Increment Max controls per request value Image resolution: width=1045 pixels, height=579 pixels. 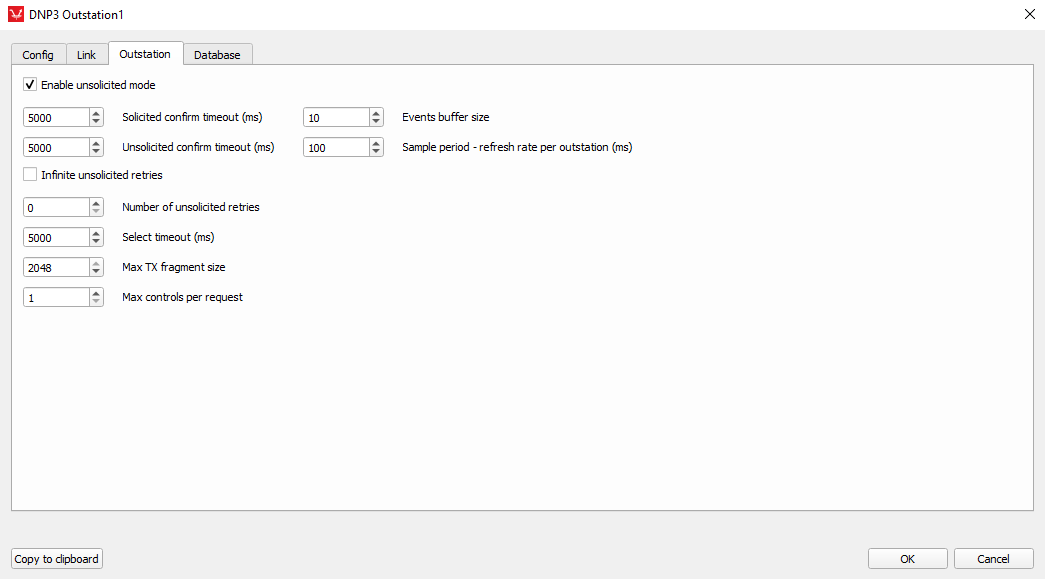coord(96,293)
